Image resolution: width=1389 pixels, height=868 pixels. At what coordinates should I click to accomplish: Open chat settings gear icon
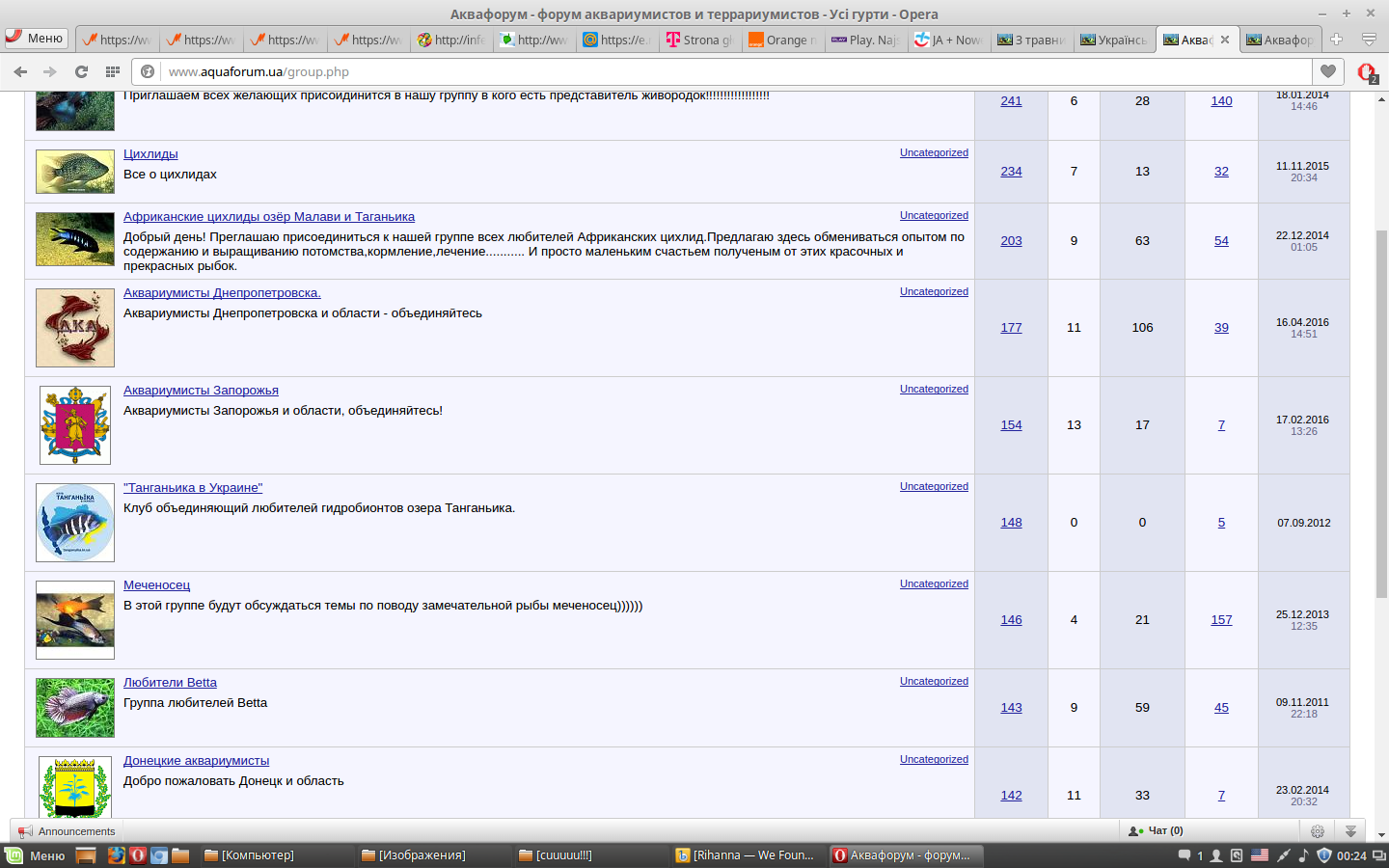point(1317,831)
